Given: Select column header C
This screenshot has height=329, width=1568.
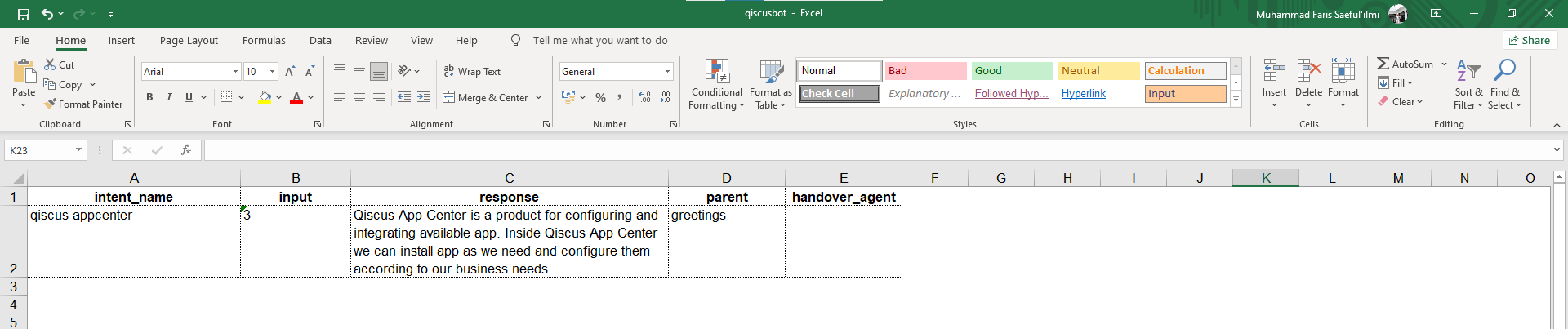Looking at the screenshot, I should (x=509, y=178).
